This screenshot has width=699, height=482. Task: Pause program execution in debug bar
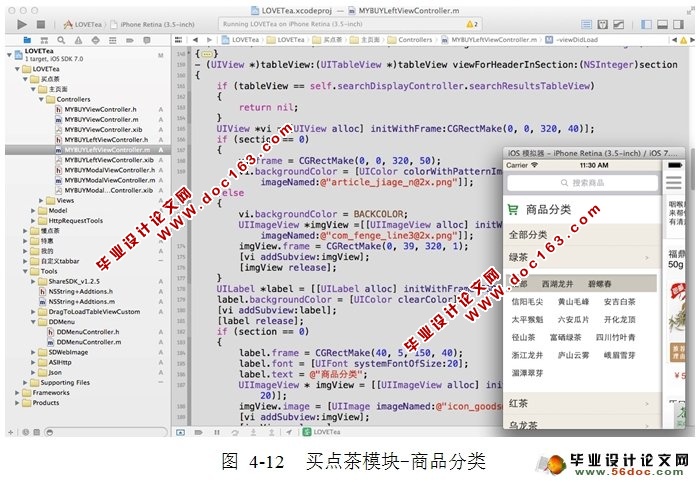(217, 432)
